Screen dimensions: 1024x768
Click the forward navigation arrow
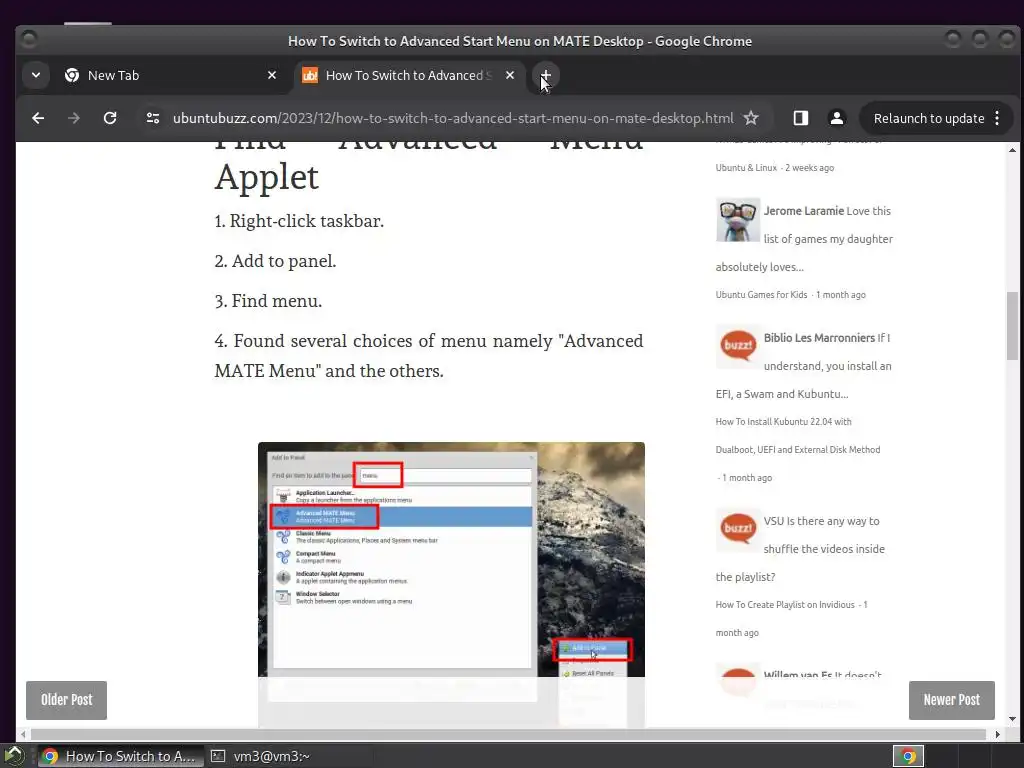click(74, 118)
